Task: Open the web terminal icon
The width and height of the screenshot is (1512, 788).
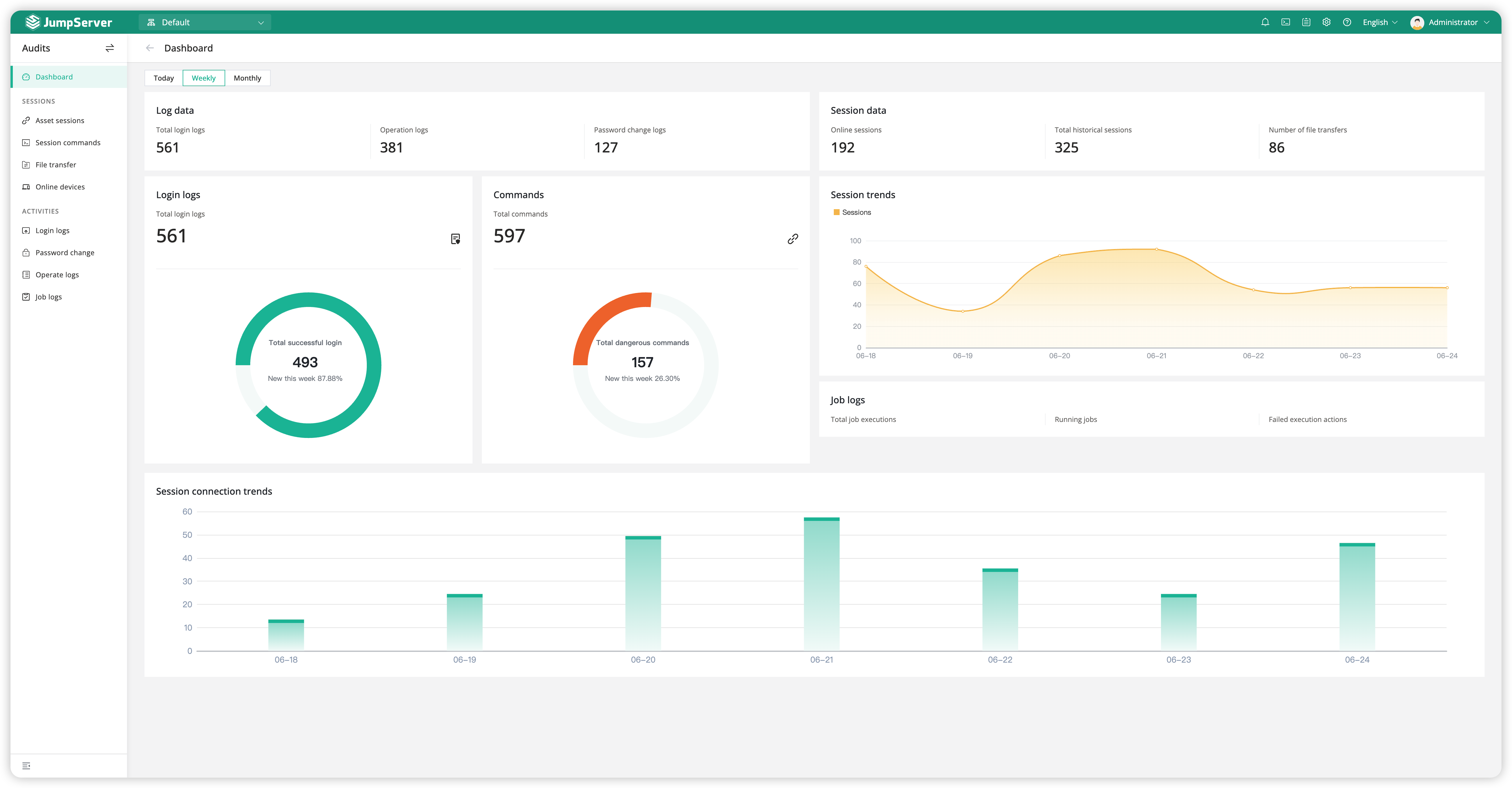Action: coord(1285,22)
